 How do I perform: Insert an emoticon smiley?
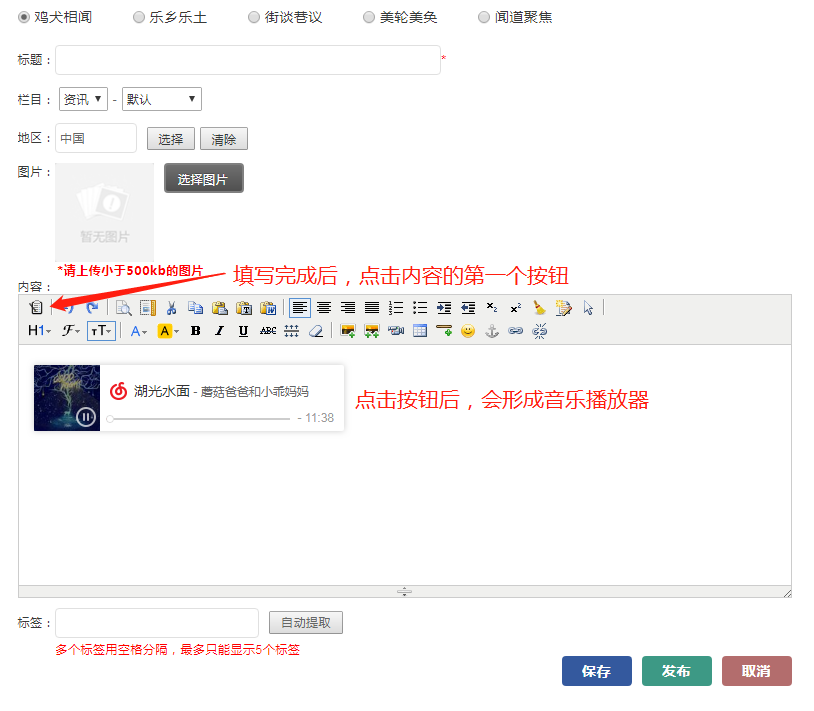468,331
